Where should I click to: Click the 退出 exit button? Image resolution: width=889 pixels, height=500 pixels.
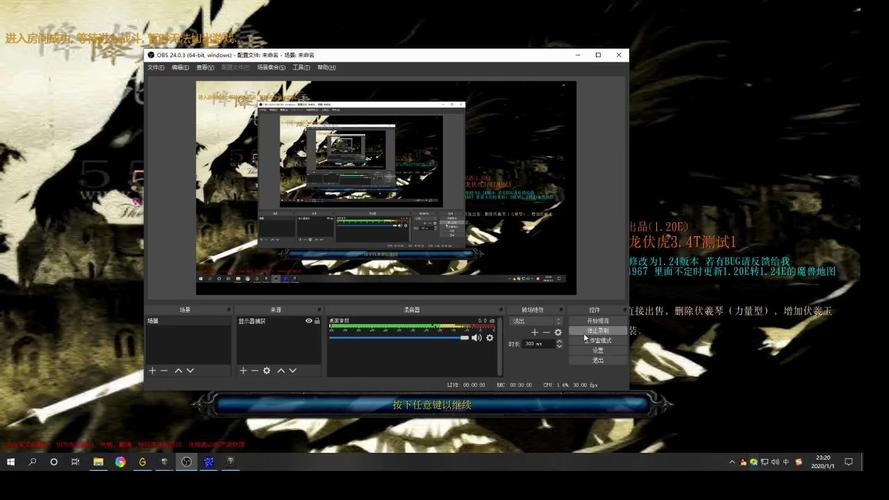coord(598,360)
